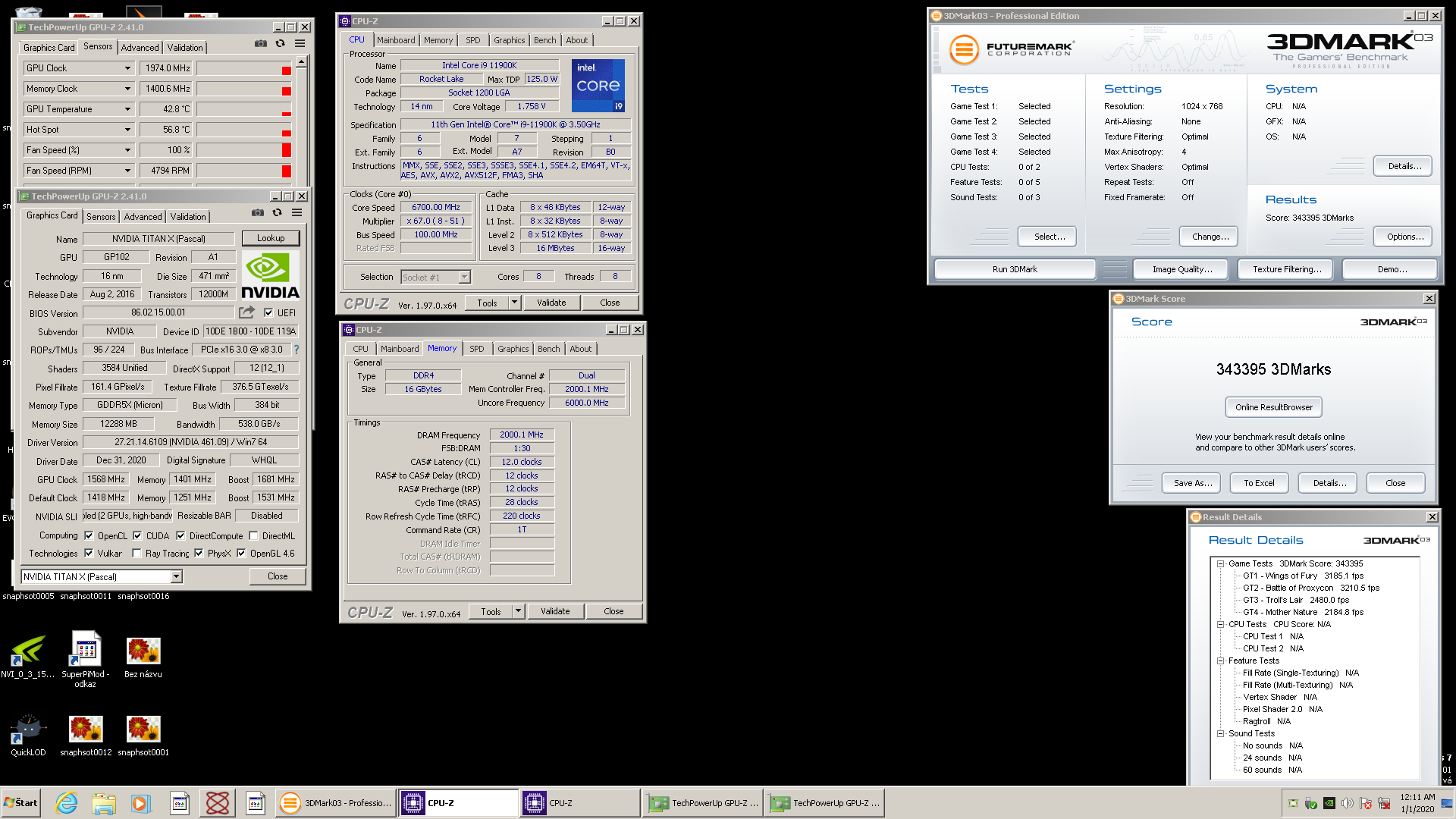The height and width of the screenshot is (819, 1456).
Task: Open Graphics tab in CPU-Z Memory window
Action: click(513, 349)
